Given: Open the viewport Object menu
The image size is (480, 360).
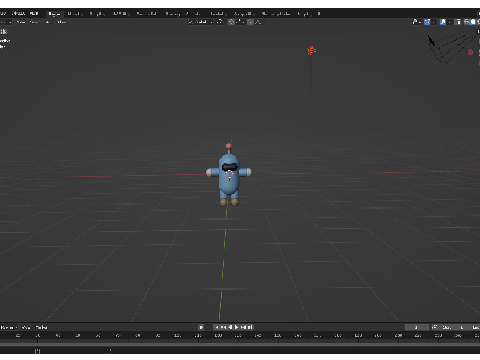Looking at the screenshot, I should (x=62, y=22).
